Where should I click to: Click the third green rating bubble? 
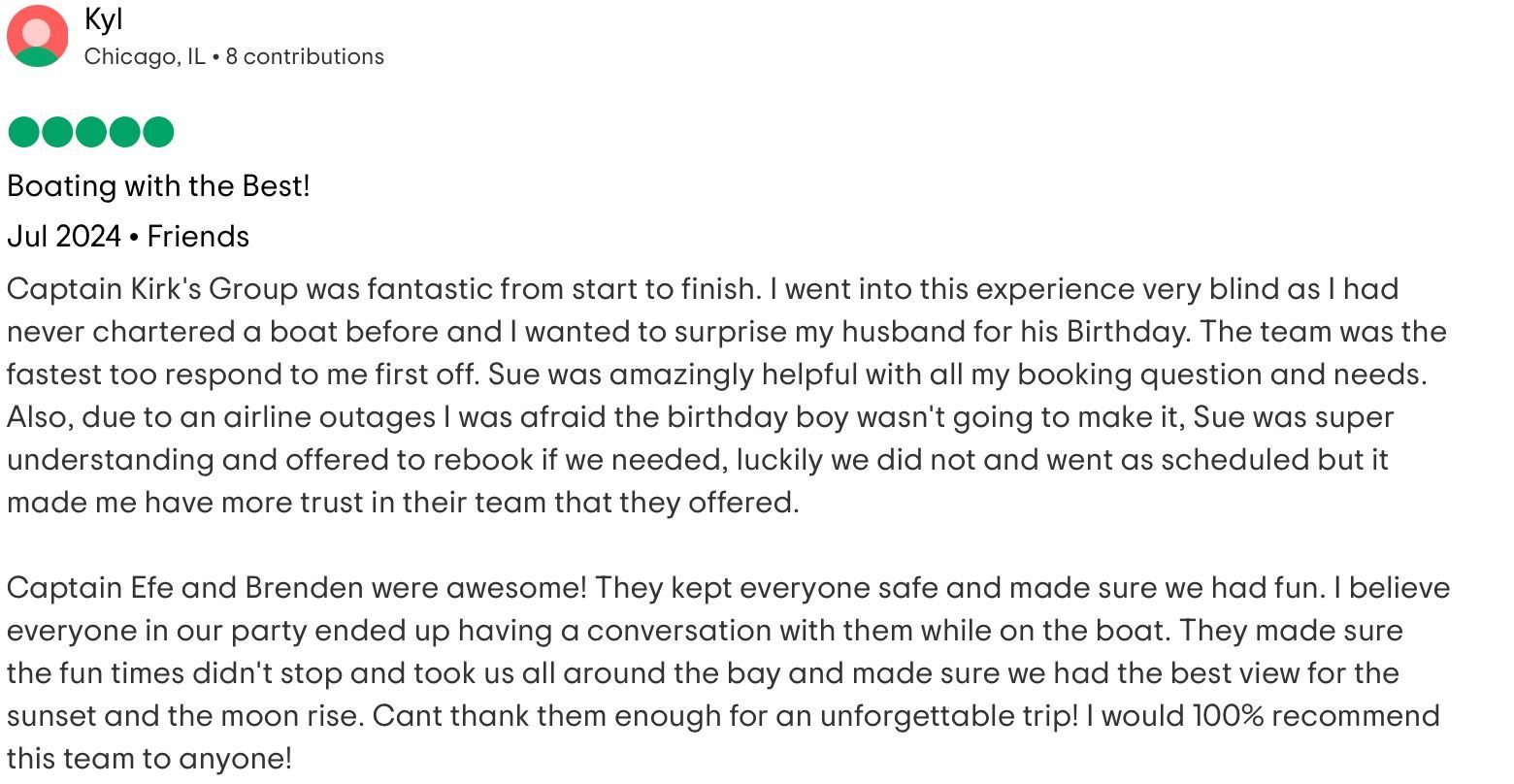pyautogui.click(x=90, y=131)
